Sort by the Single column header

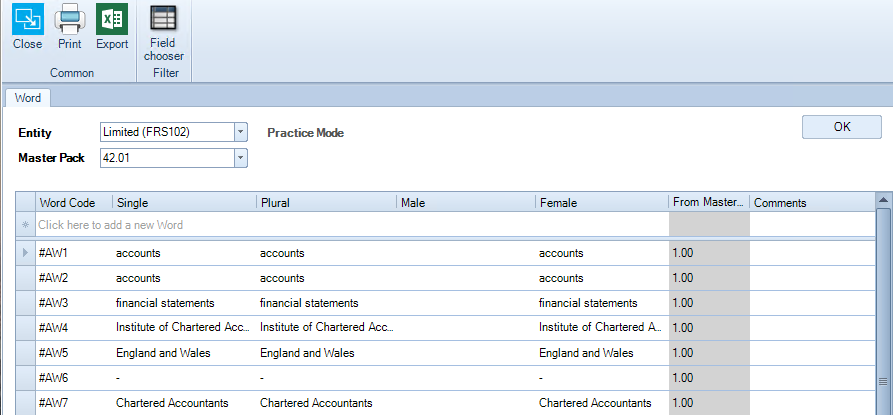185,203
